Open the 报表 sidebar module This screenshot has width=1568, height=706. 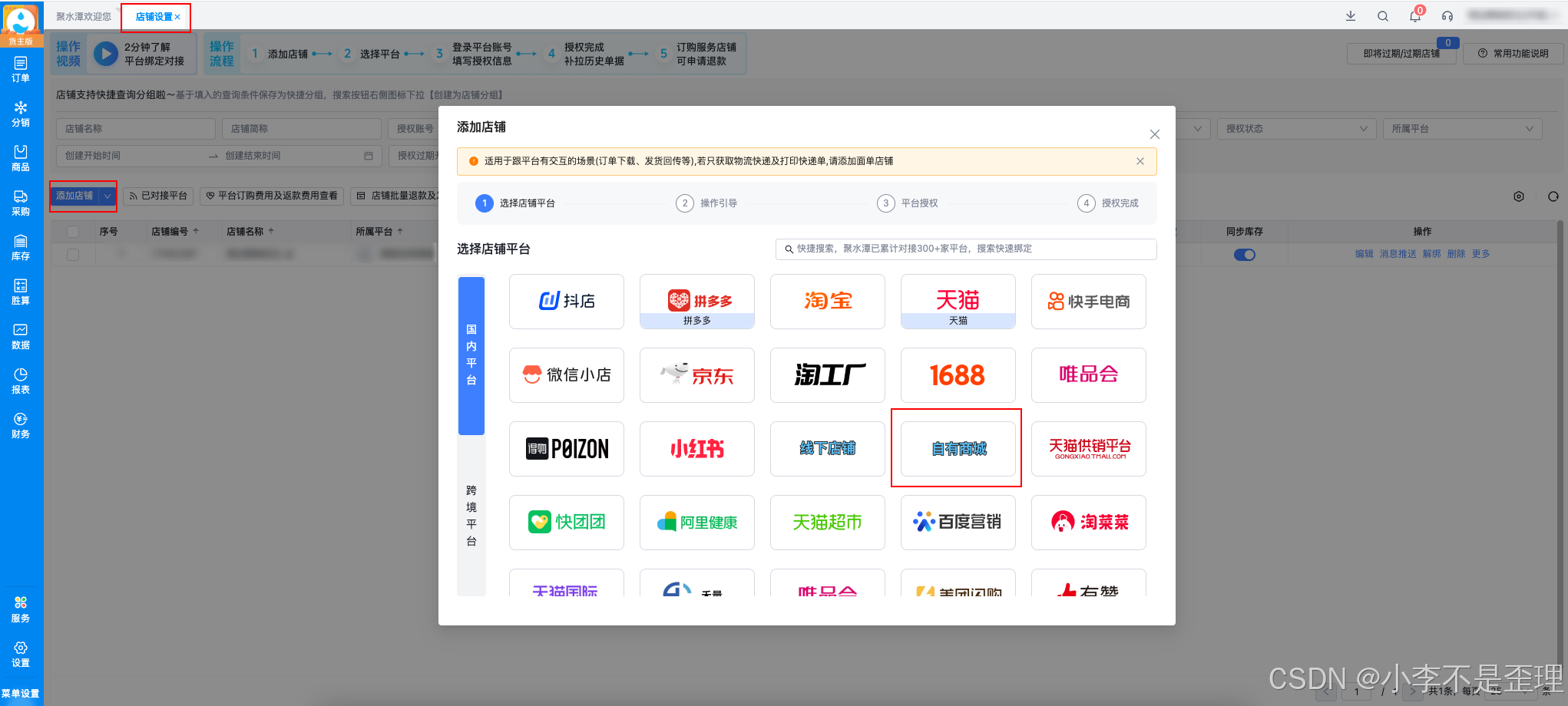tap(21, 381)
